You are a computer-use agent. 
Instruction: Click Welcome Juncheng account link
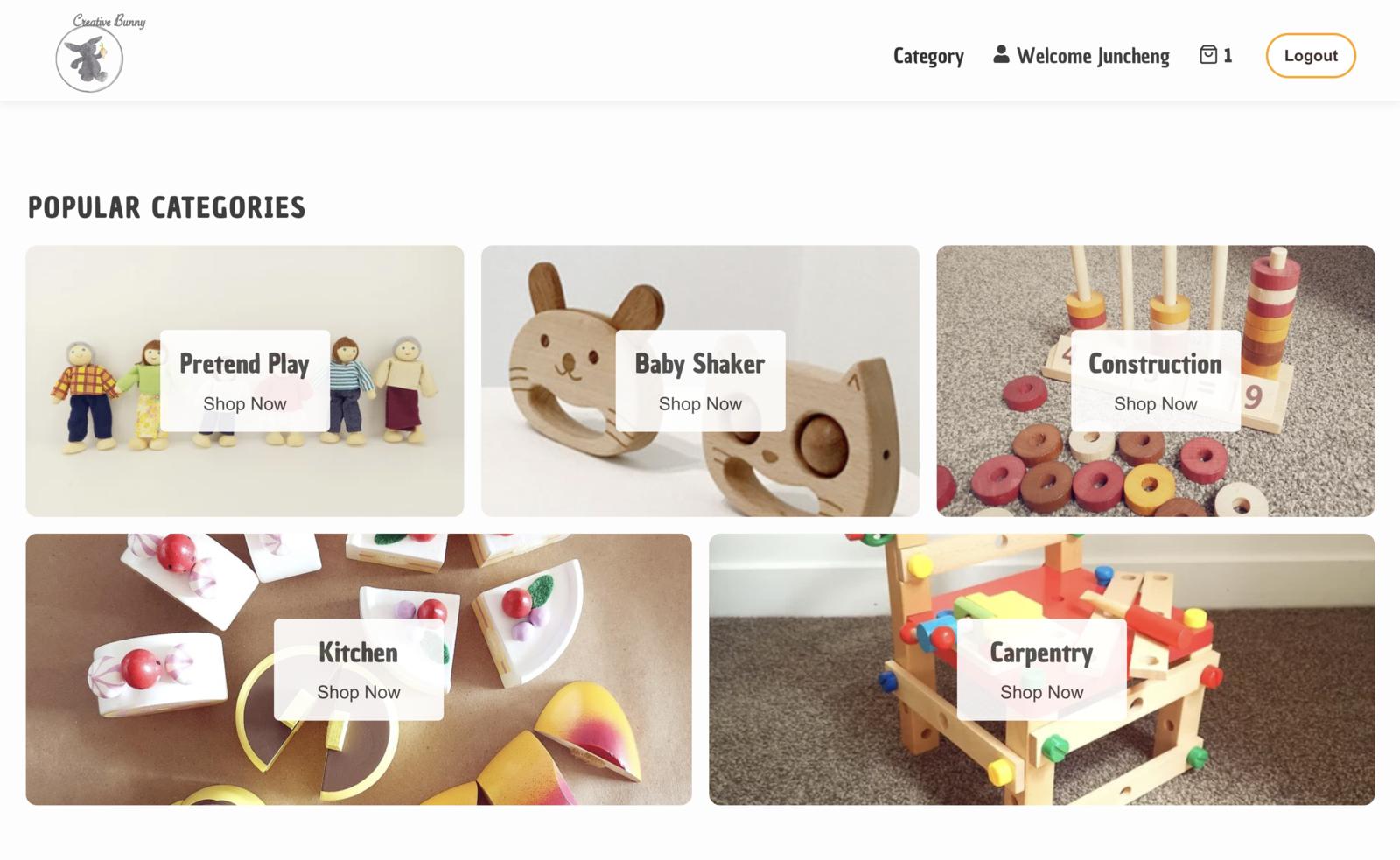point(1081,56)
